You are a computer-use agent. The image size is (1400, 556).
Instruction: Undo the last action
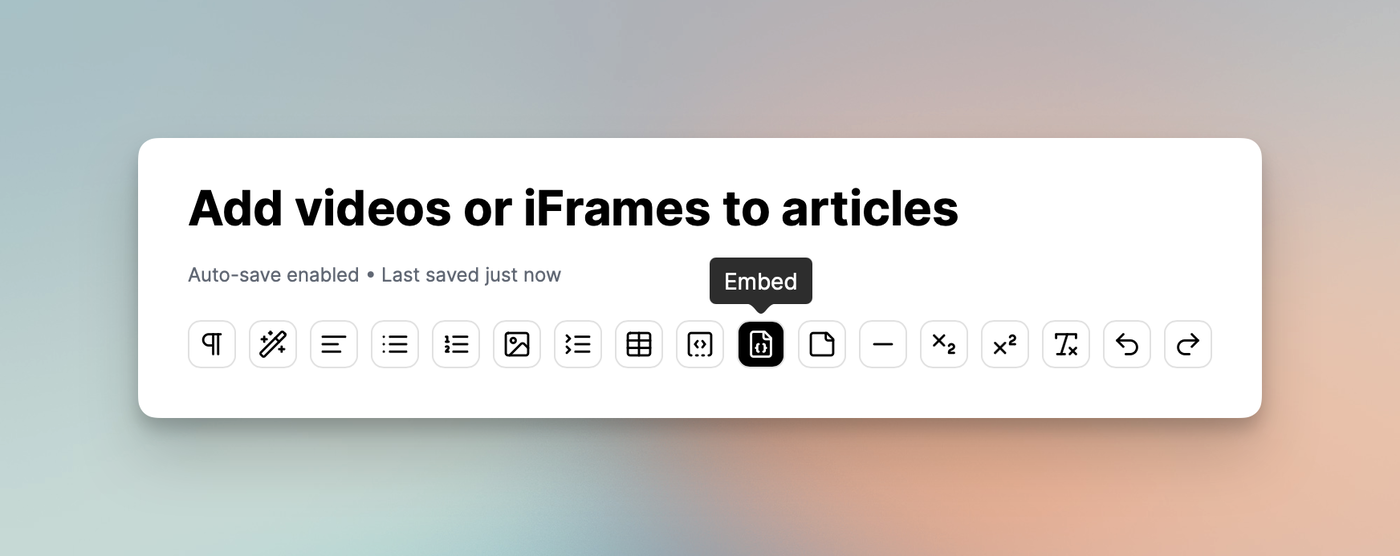coord(1127,344)
